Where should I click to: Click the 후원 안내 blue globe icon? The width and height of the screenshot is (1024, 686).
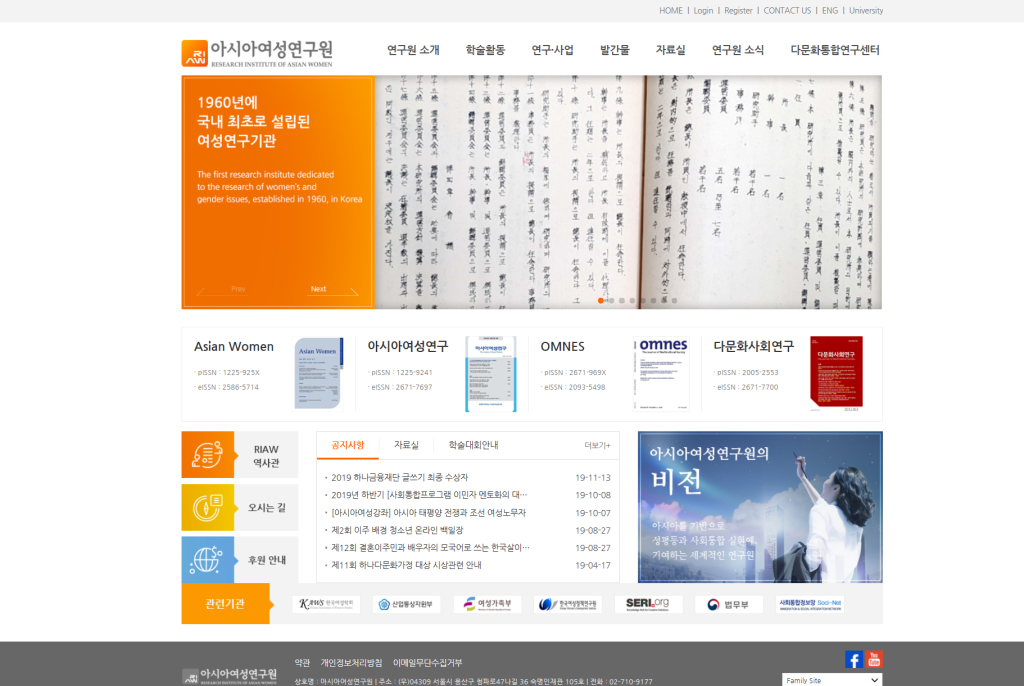pyautogui.click(x=207, y=559)
